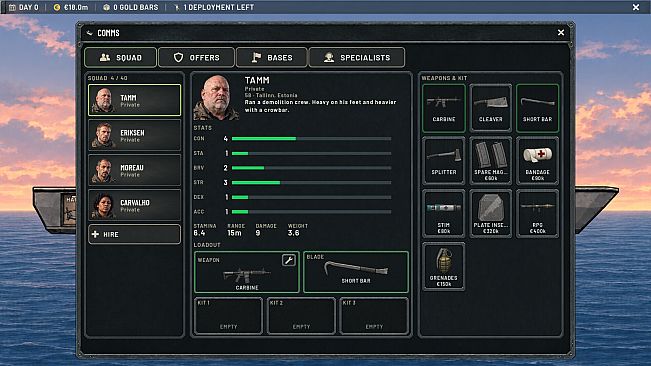This screenshot has height=366, width=651.
Task: Click the Comms title phone icon
Action: pos(89,33)
